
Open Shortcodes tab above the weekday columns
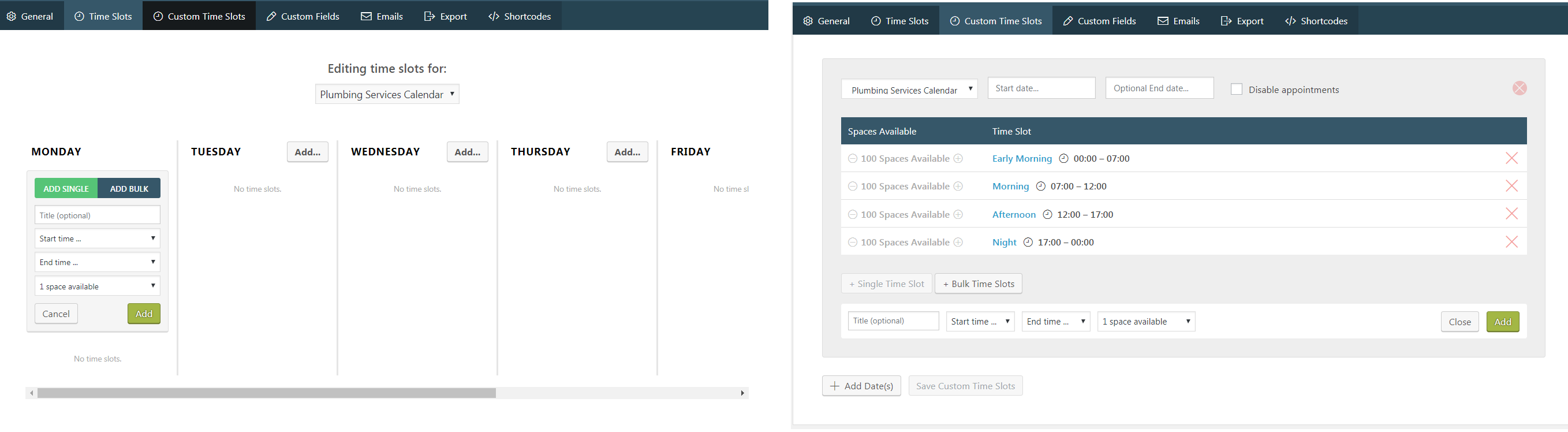[519, 16]
